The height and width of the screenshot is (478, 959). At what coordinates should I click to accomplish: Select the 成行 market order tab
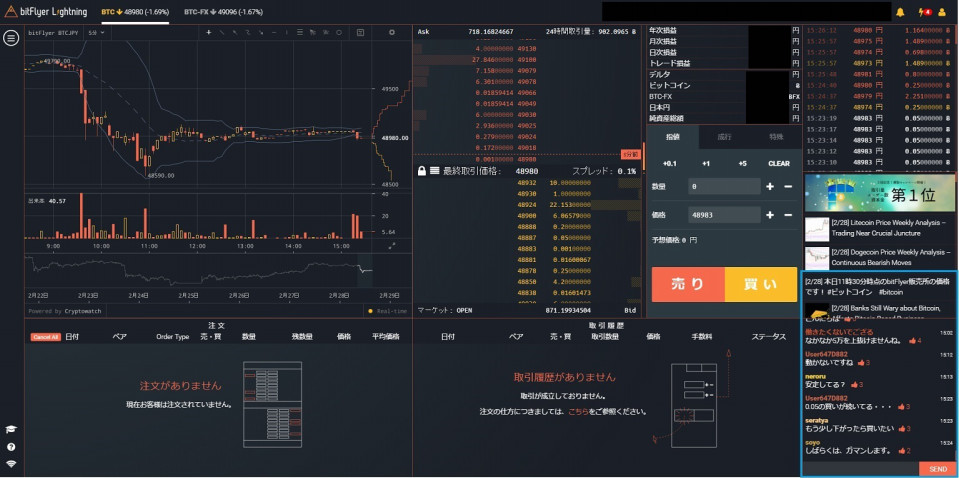(725, 137)
